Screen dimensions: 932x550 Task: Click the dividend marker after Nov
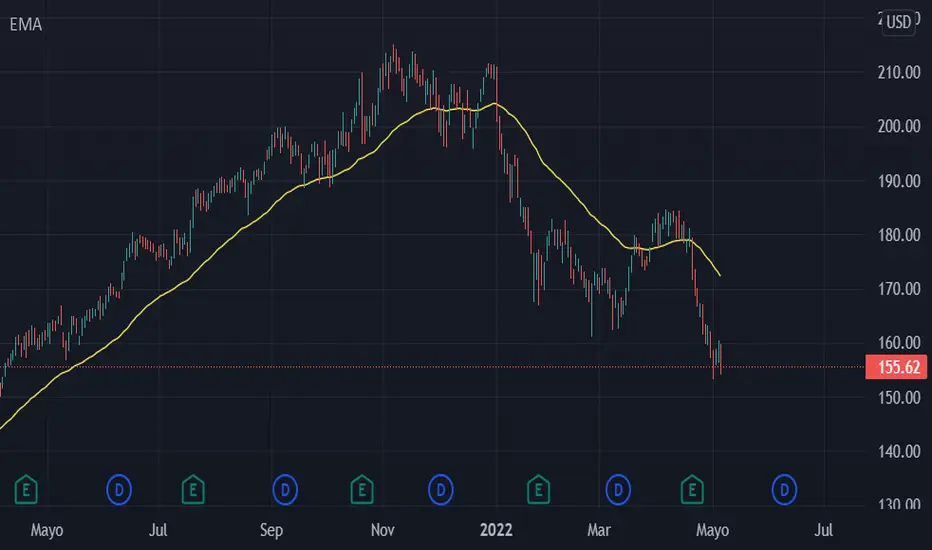point(440,490)
